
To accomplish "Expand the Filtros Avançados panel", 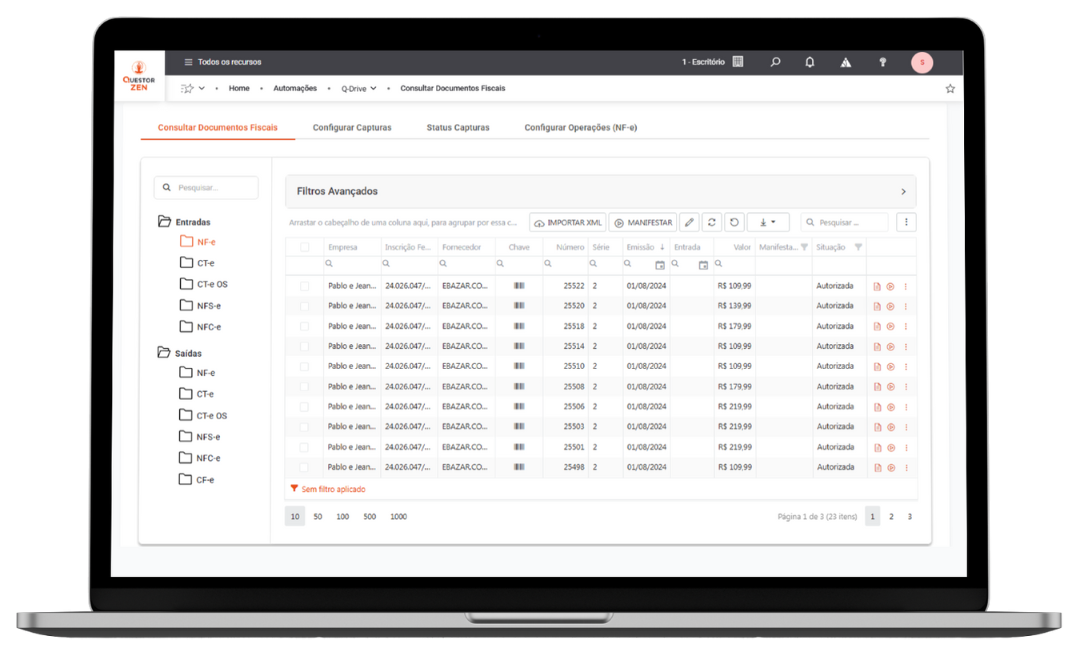I will [x=903, y=191].
